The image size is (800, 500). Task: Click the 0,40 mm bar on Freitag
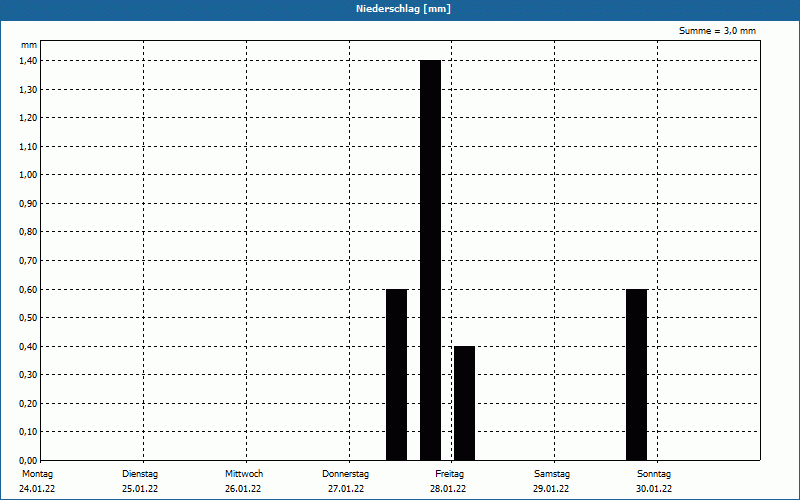point(464,403)
